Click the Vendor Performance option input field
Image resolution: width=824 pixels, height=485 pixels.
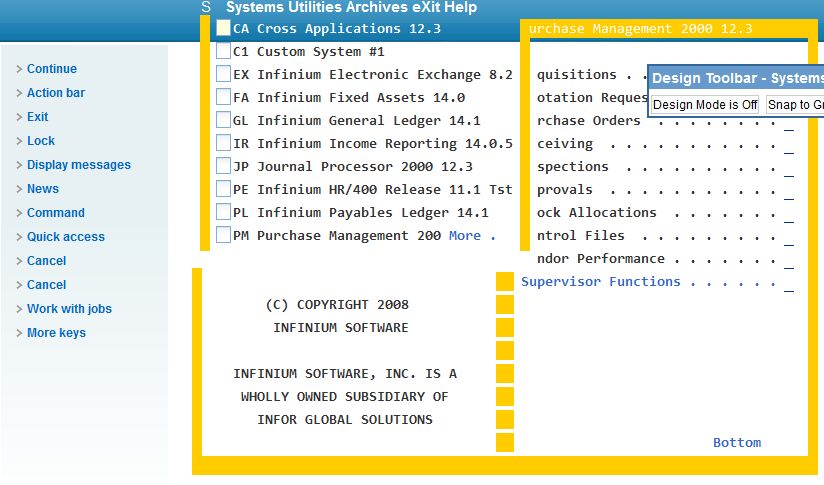point(789,262)
